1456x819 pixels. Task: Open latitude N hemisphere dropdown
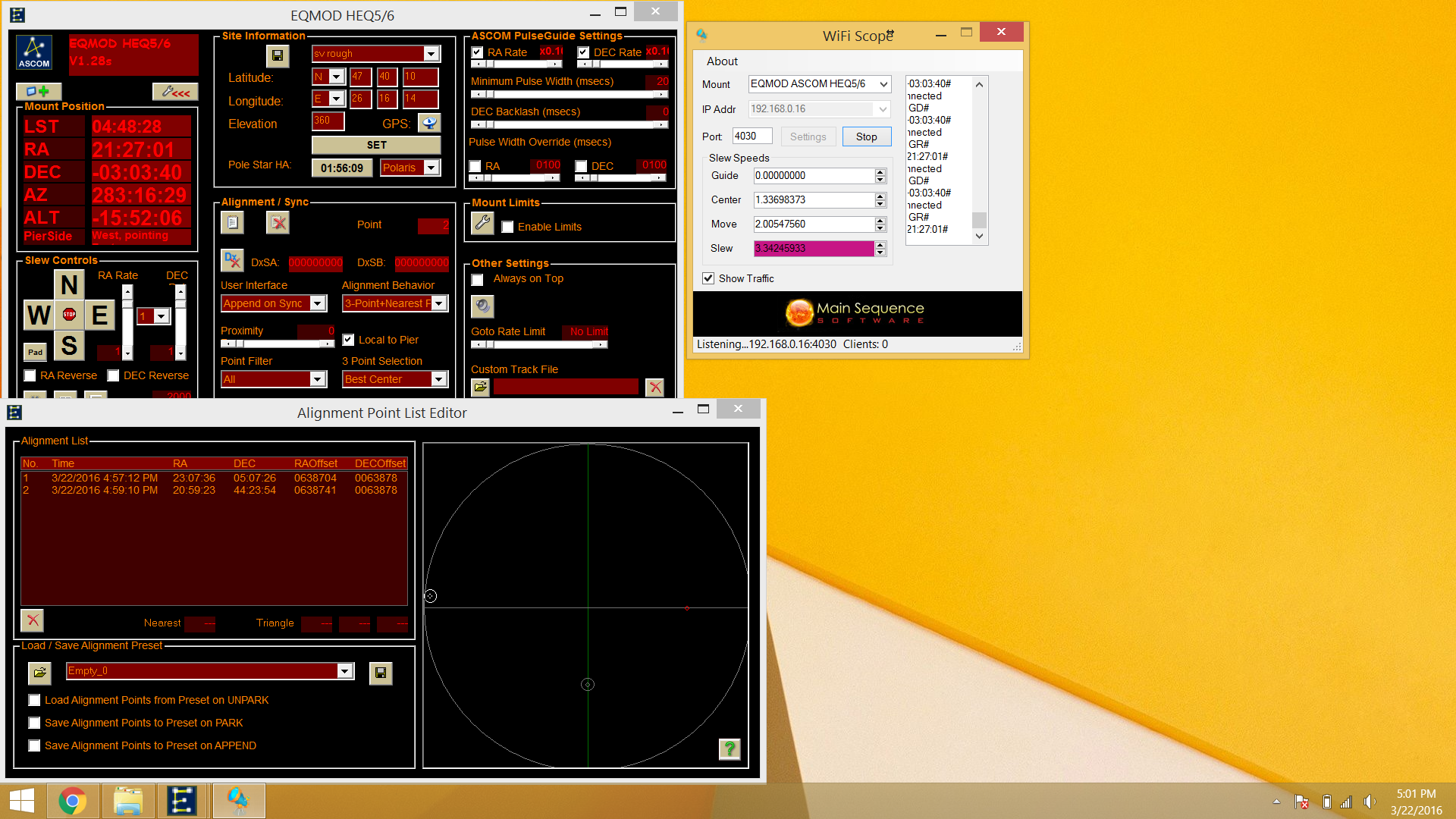pyautogui.click(x=336, y=76)
